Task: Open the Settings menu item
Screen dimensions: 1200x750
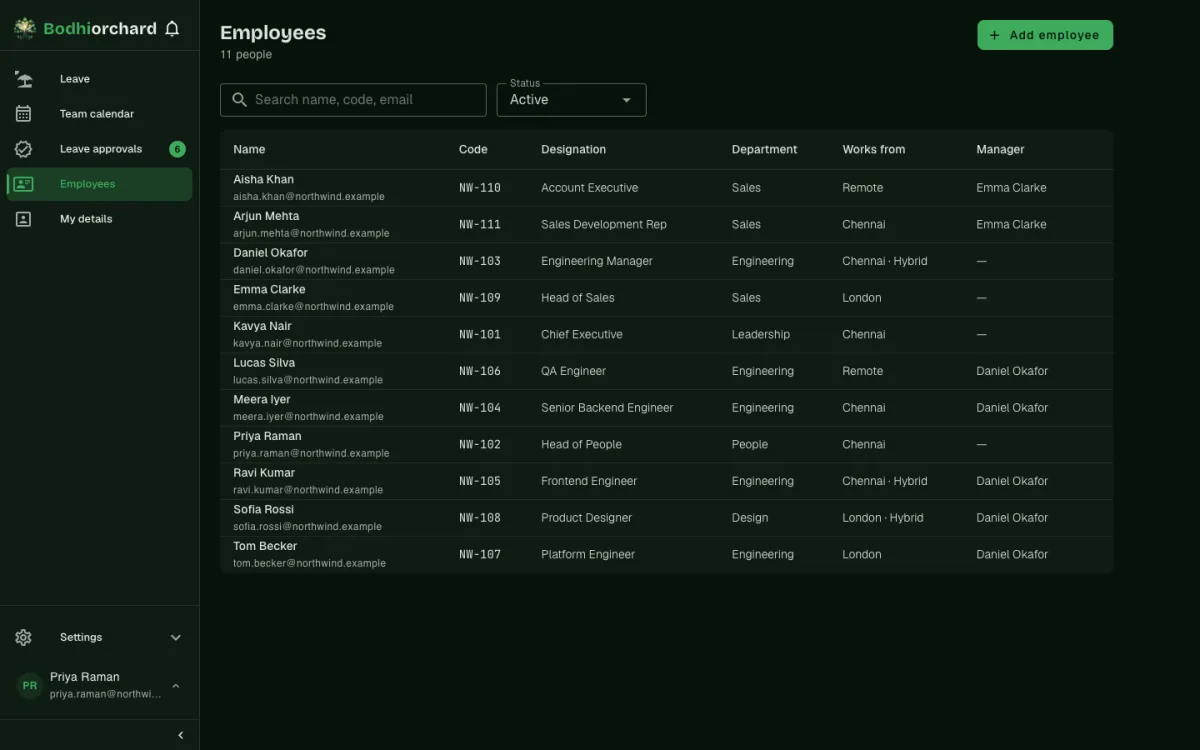Action: (x=100, y=637)
